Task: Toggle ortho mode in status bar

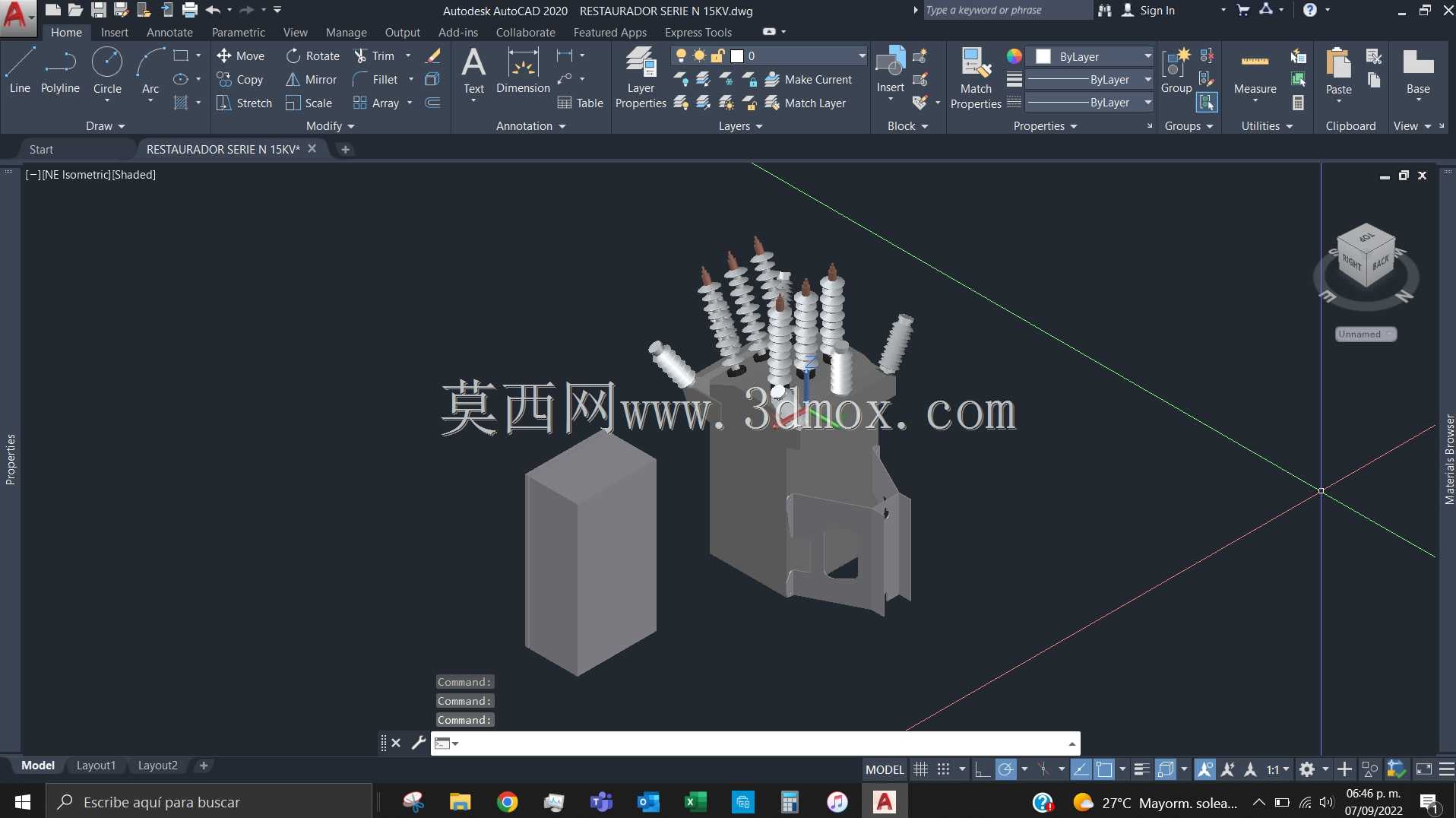Action: [x=982, y=769]
